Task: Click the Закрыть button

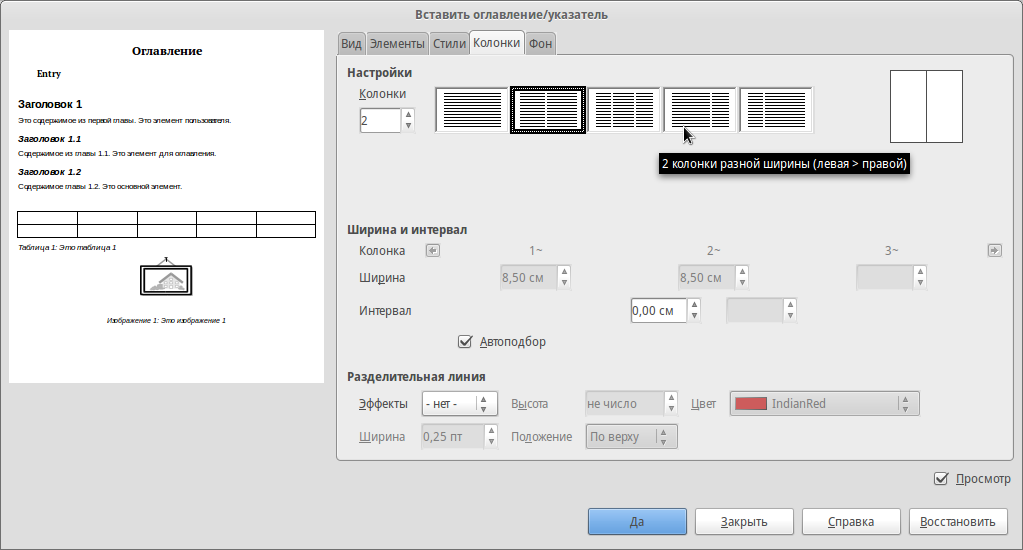Action: [744, 522]
